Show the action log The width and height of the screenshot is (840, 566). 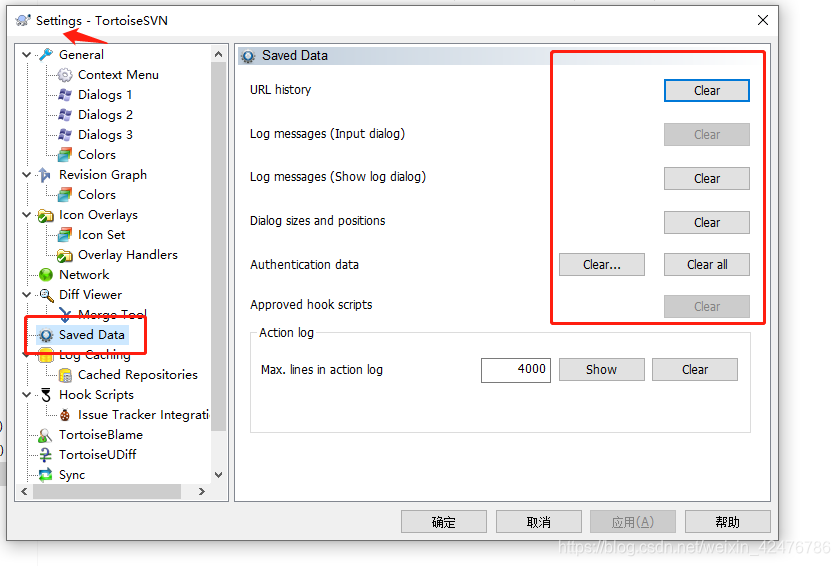pyautogui.click(x=602, y=369)
